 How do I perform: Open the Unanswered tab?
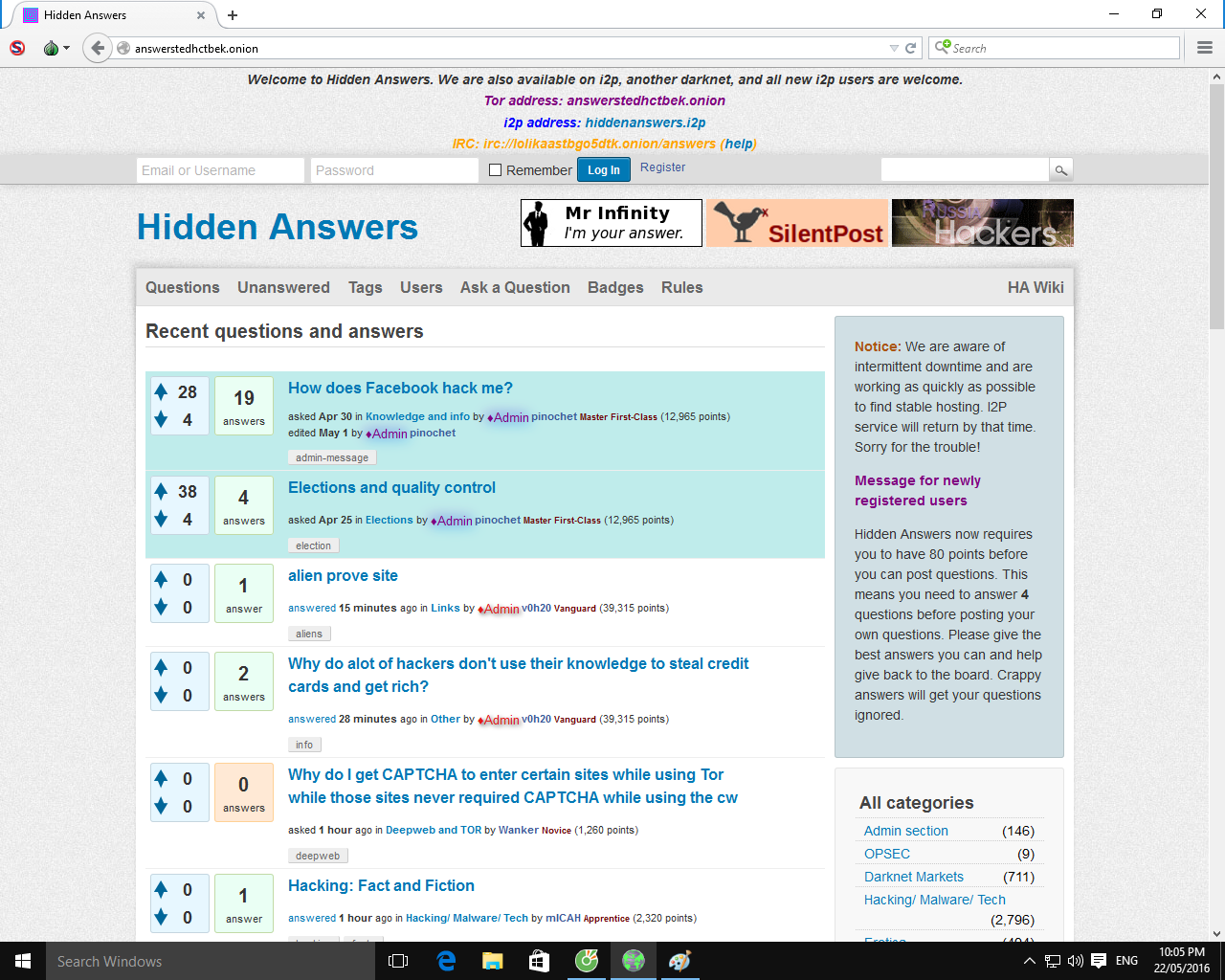pos(283,287)
